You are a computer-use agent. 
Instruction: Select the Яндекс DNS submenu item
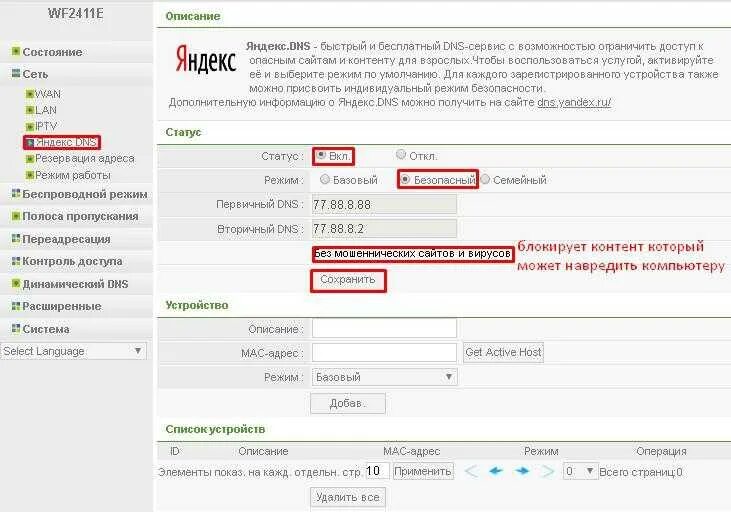click(x=66, y=142)
